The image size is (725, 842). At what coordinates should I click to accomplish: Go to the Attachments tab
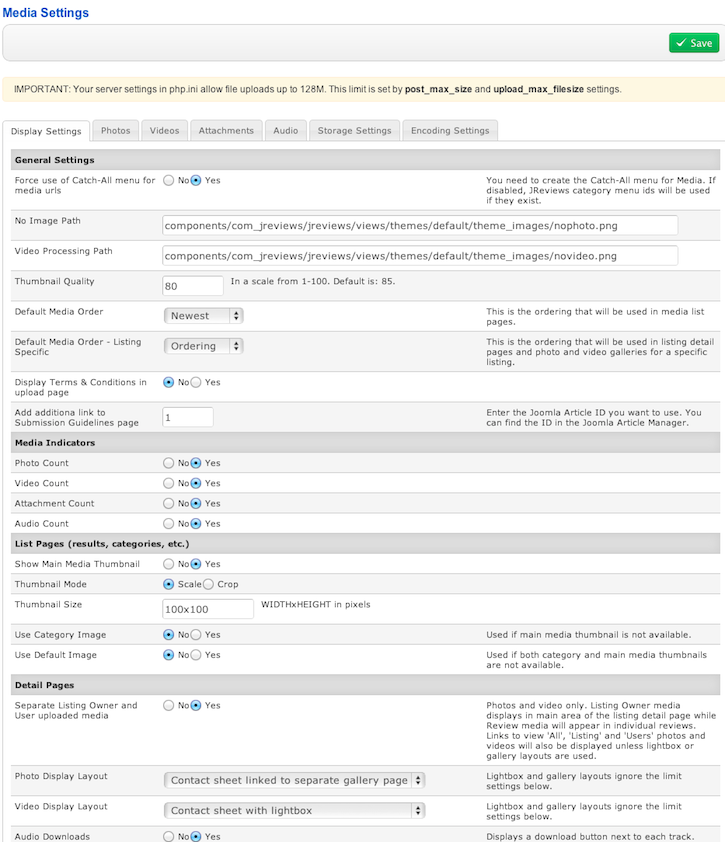226,131
